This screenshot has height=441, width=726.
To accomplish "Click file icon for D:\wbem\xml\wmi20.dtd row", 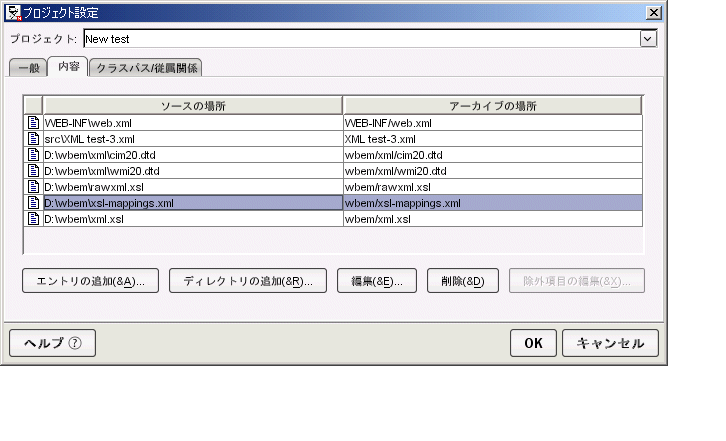I will [x=33, y=170].
